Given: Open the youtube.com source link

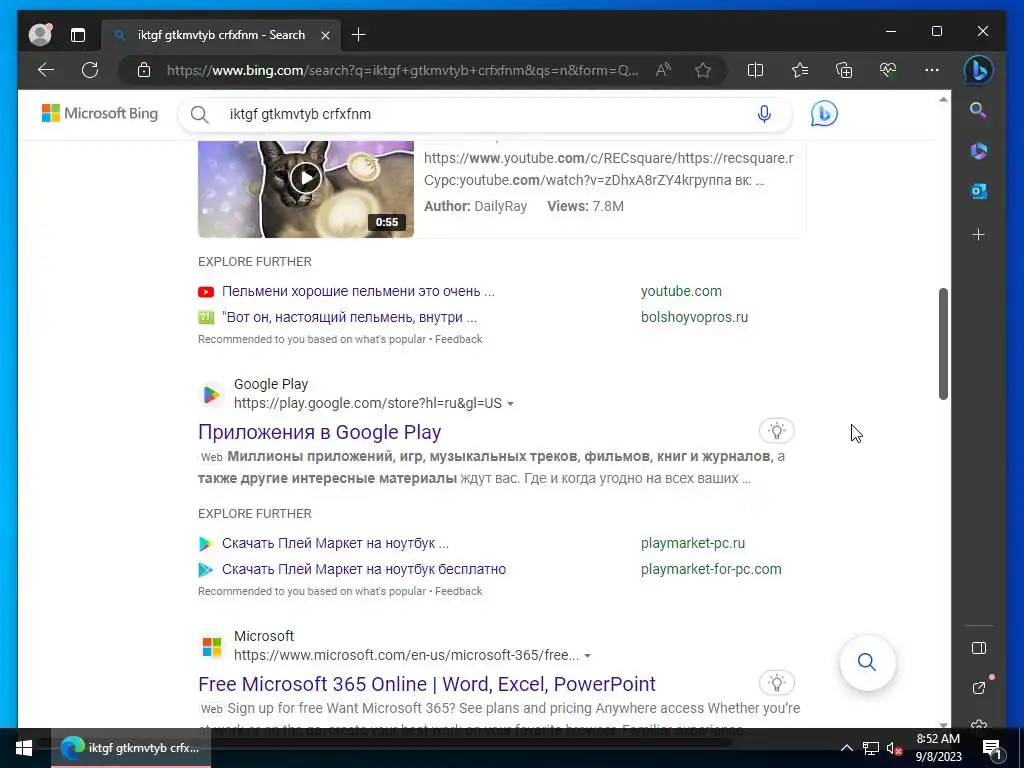Looking at the screenshot, I should click(681, 291).
